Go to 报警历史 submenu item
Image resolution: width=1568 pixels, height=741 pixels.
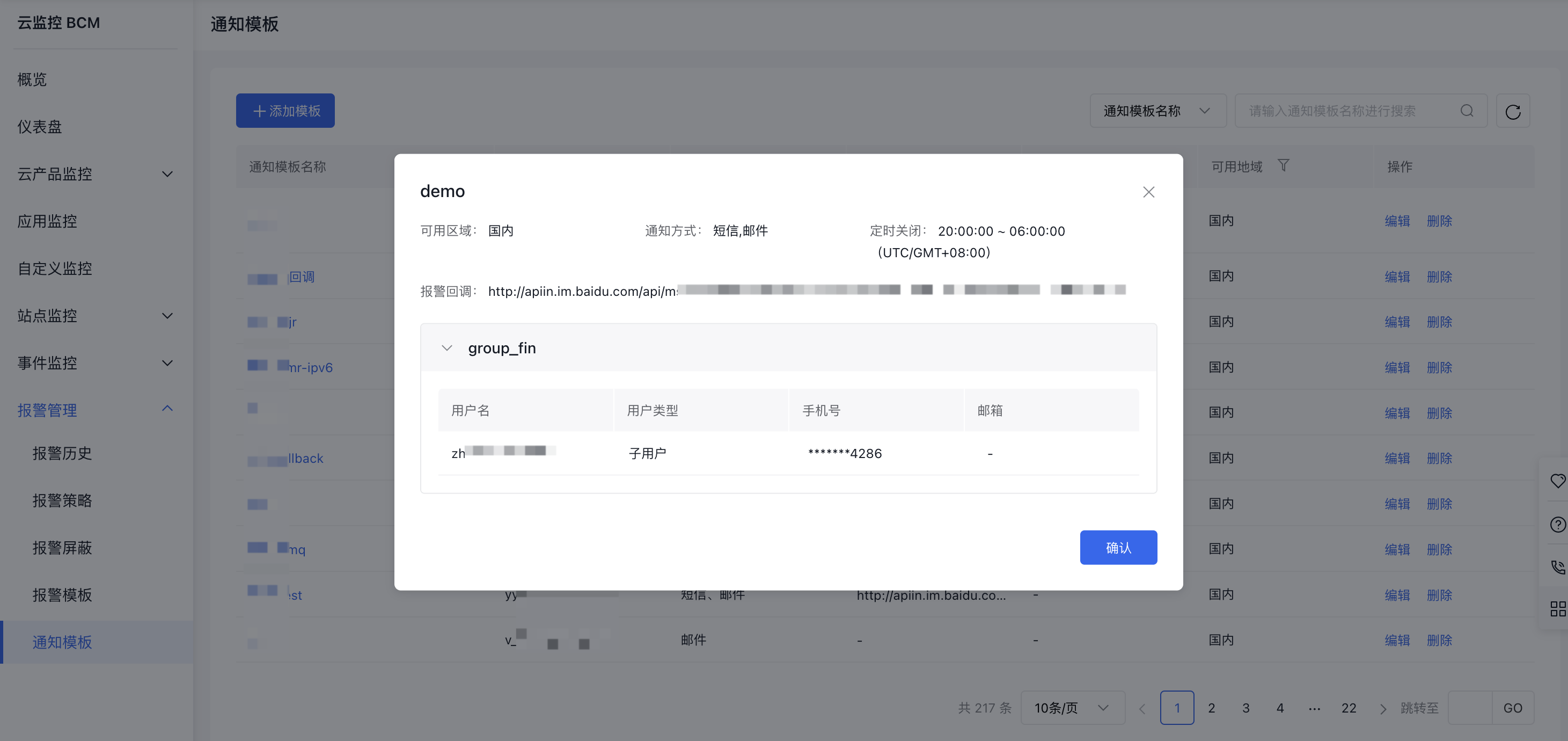[62, 454]
